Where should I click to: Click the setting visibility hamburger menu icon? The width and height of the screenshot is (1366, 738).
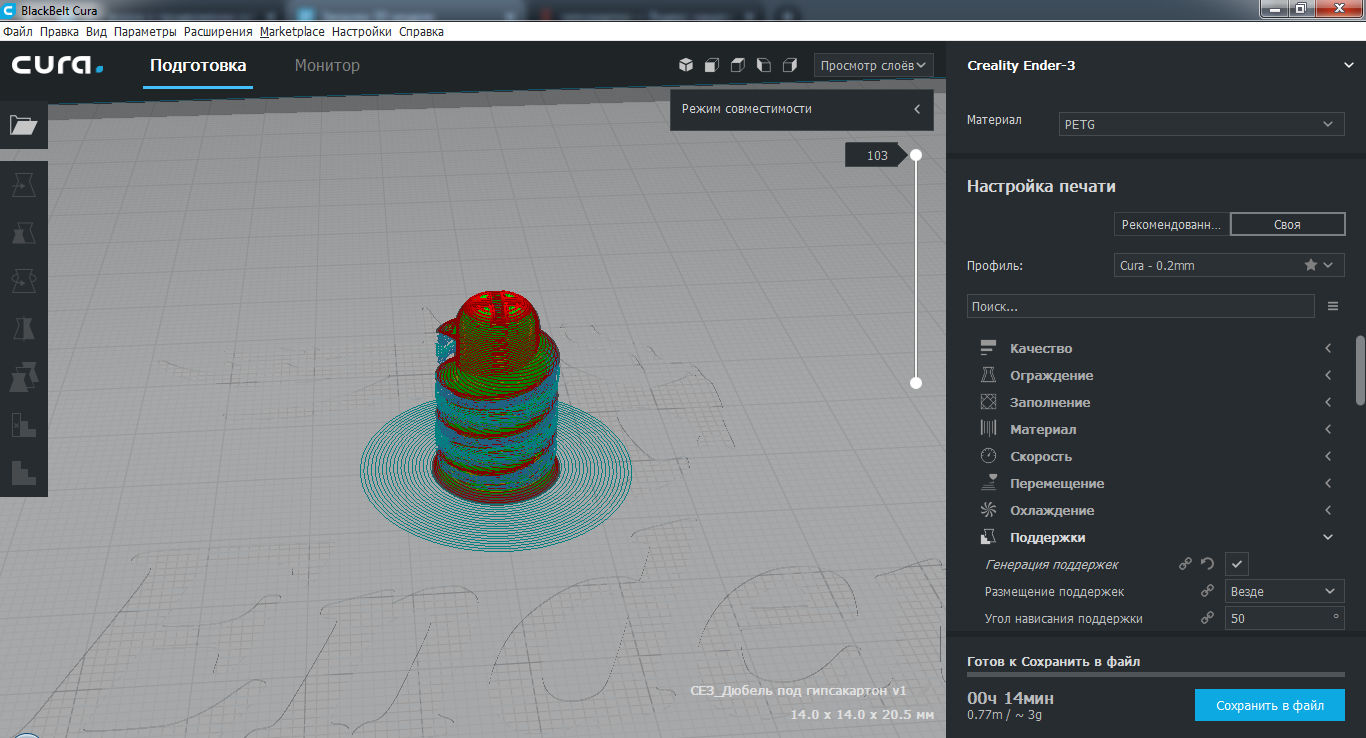click(x=1333, y=306)
